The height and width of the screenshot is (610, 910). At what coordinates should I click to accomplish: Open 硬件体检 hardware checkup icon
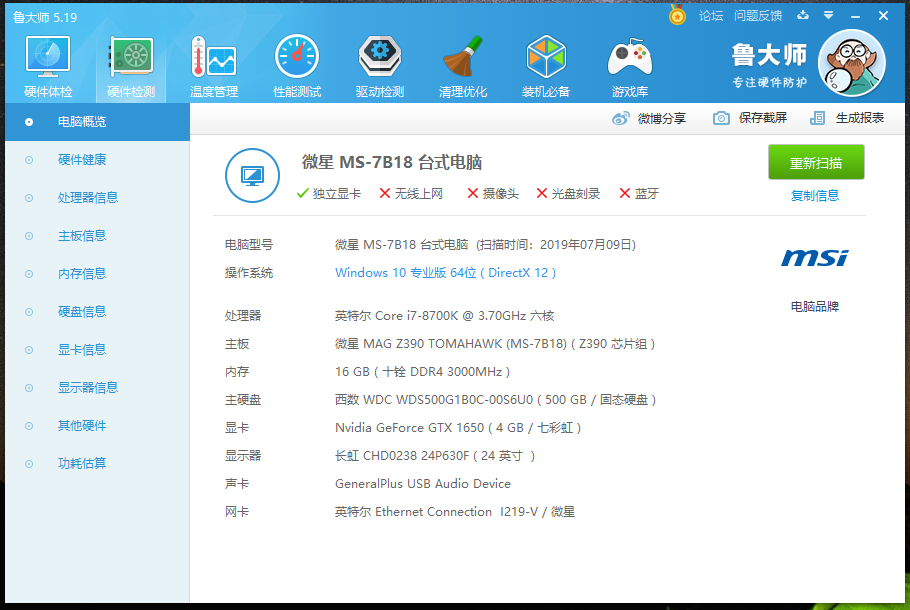pos(48,66)
